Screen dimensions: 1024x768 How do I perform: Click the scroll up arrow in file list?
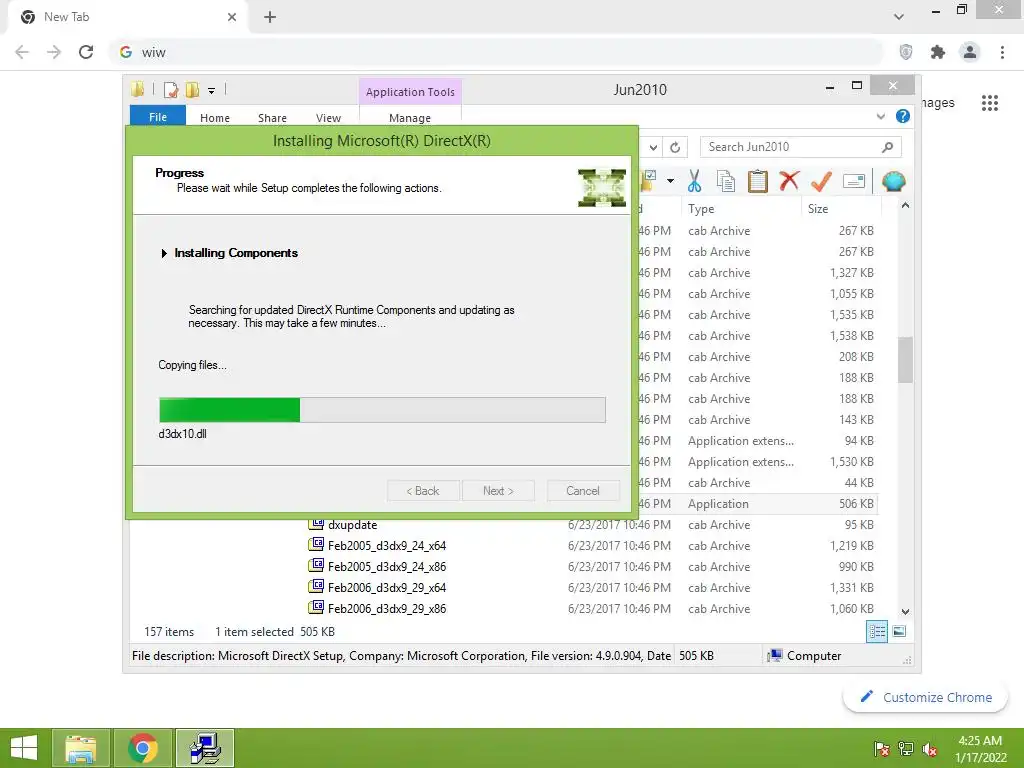(x=905, y=206)
